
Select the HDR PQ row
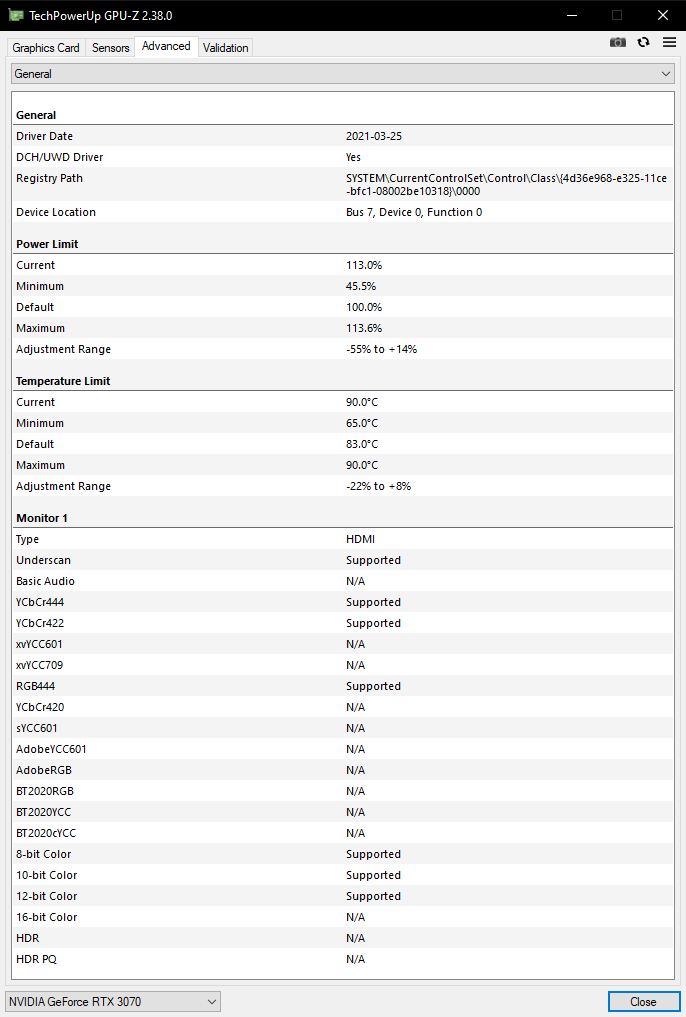tap(342, 959)
